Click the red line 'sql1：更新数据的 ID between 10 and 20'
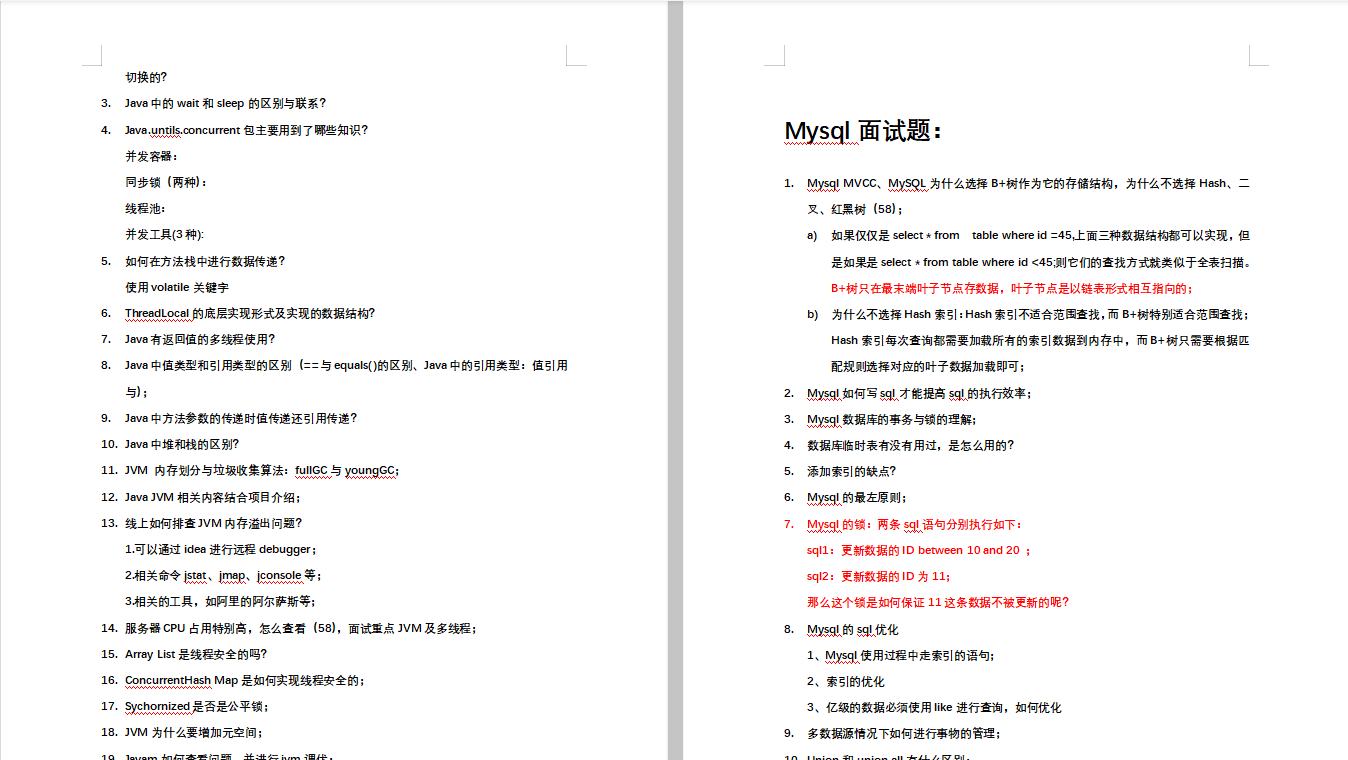The height and width of the screenshot is (760, 1348). pyautogui.click(x=918, y=550)
